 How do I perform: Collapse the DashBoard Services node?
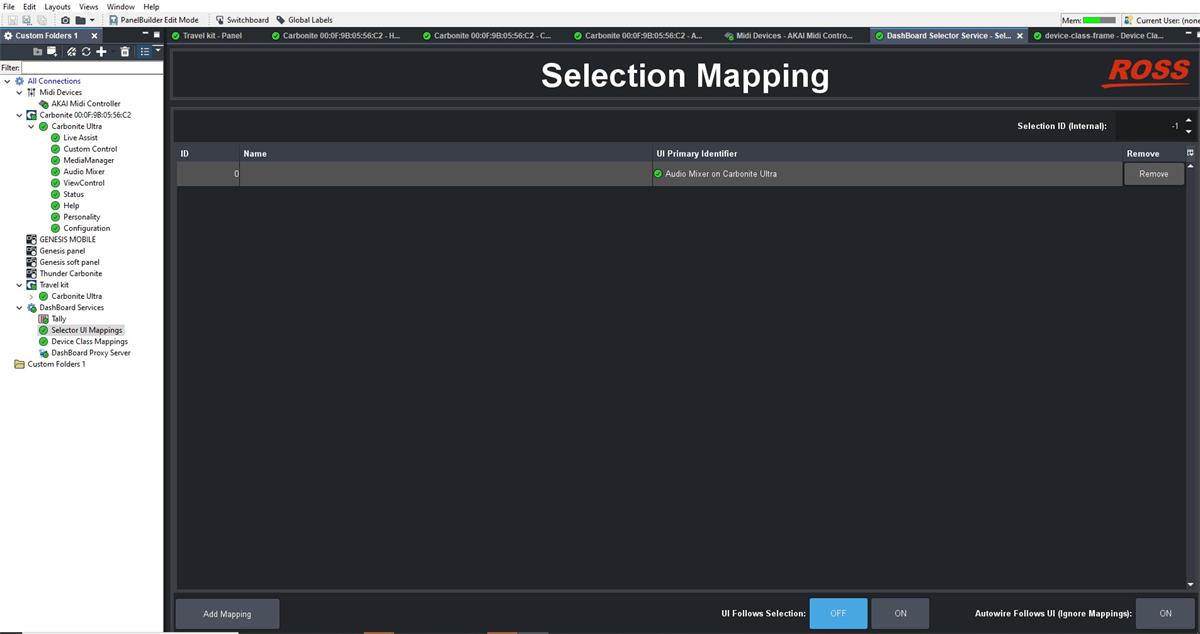(19, 307)
